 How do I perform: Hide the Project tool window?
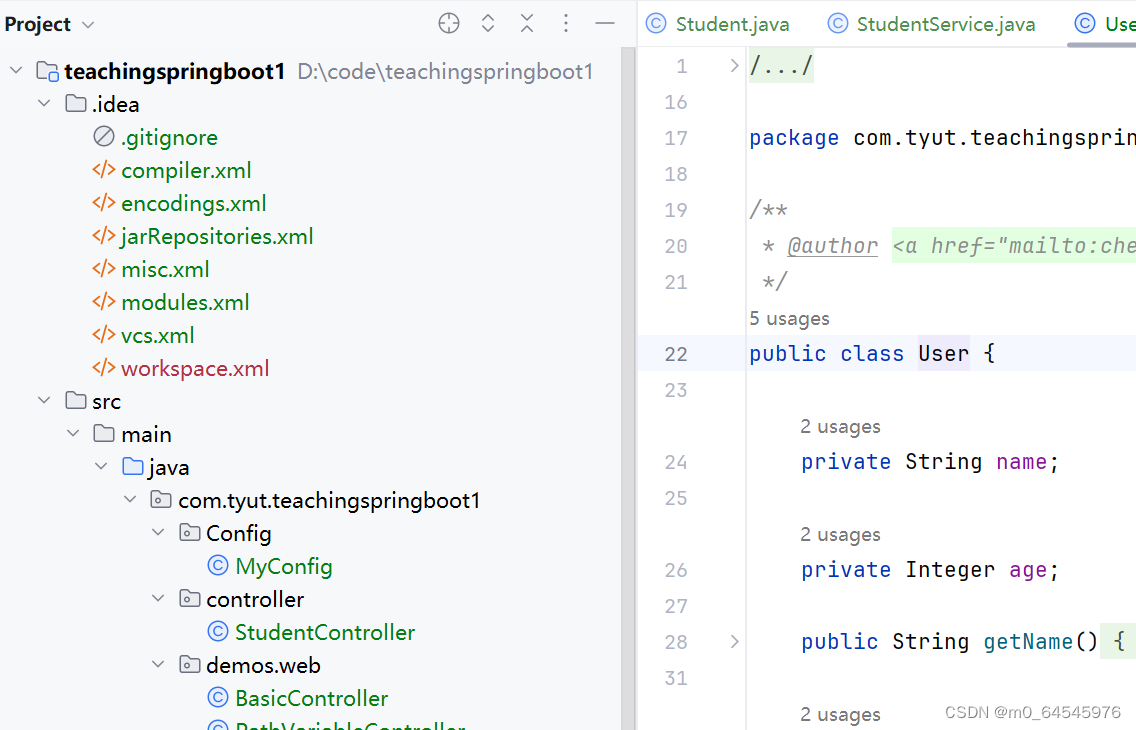pyautogui.click(x=604, y=23)
